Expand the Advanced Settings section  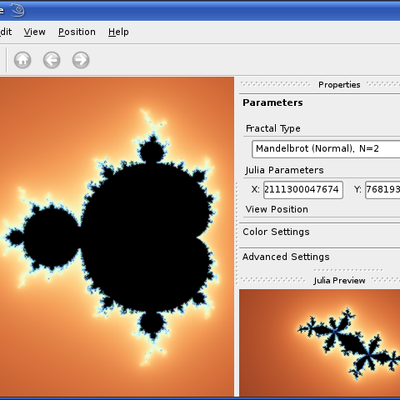pos(286,257)
